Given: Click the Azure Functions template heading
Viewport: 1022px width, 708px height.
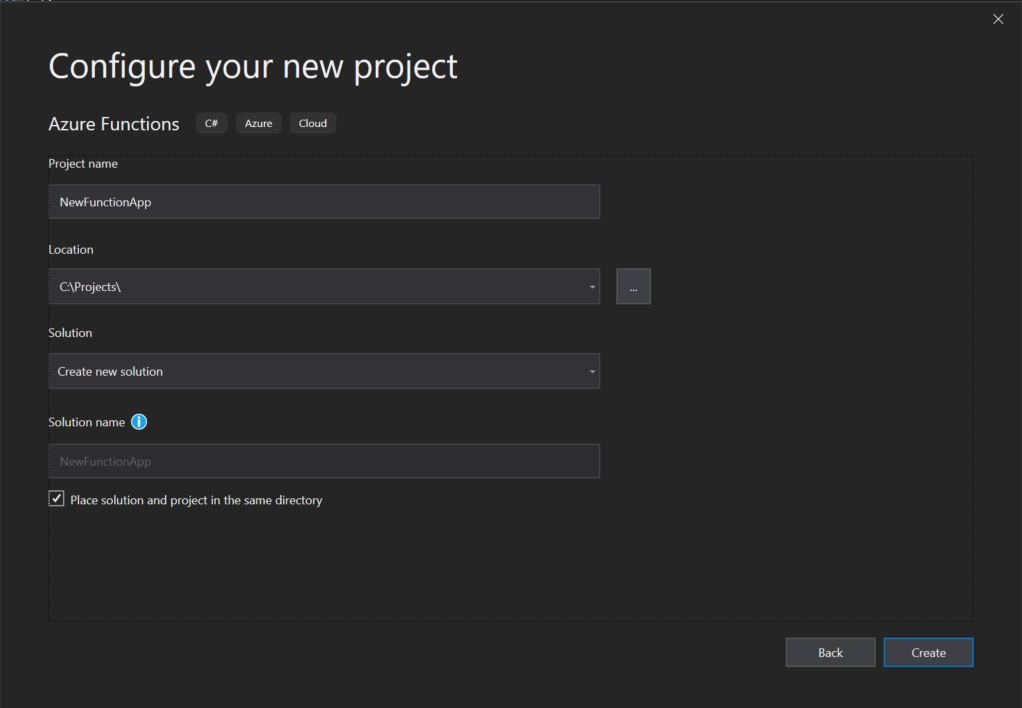Looking at the screenshot, I should (114, 124).
